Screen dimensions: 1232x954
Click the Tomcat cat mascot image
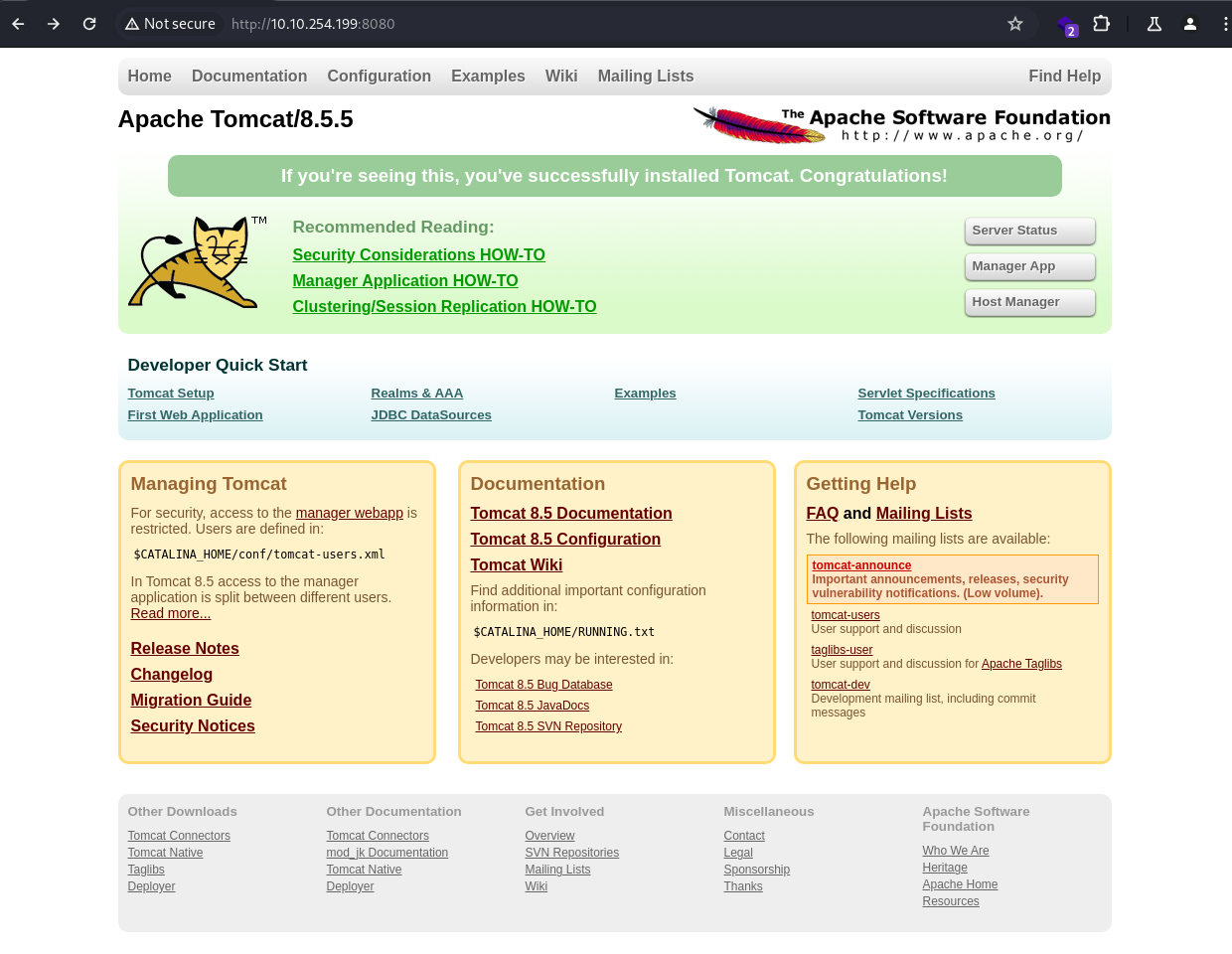(x=198, y=263)
